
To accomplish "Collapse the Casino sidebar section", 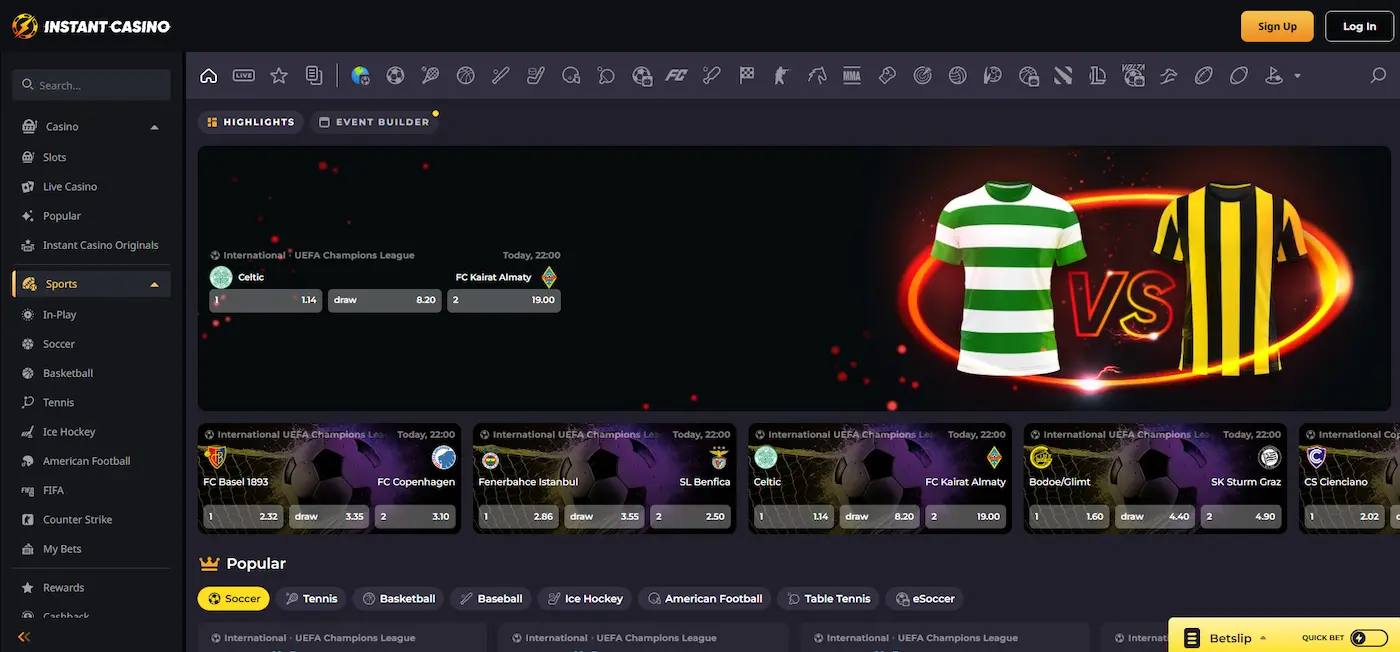I will click(x=154, y=127).
